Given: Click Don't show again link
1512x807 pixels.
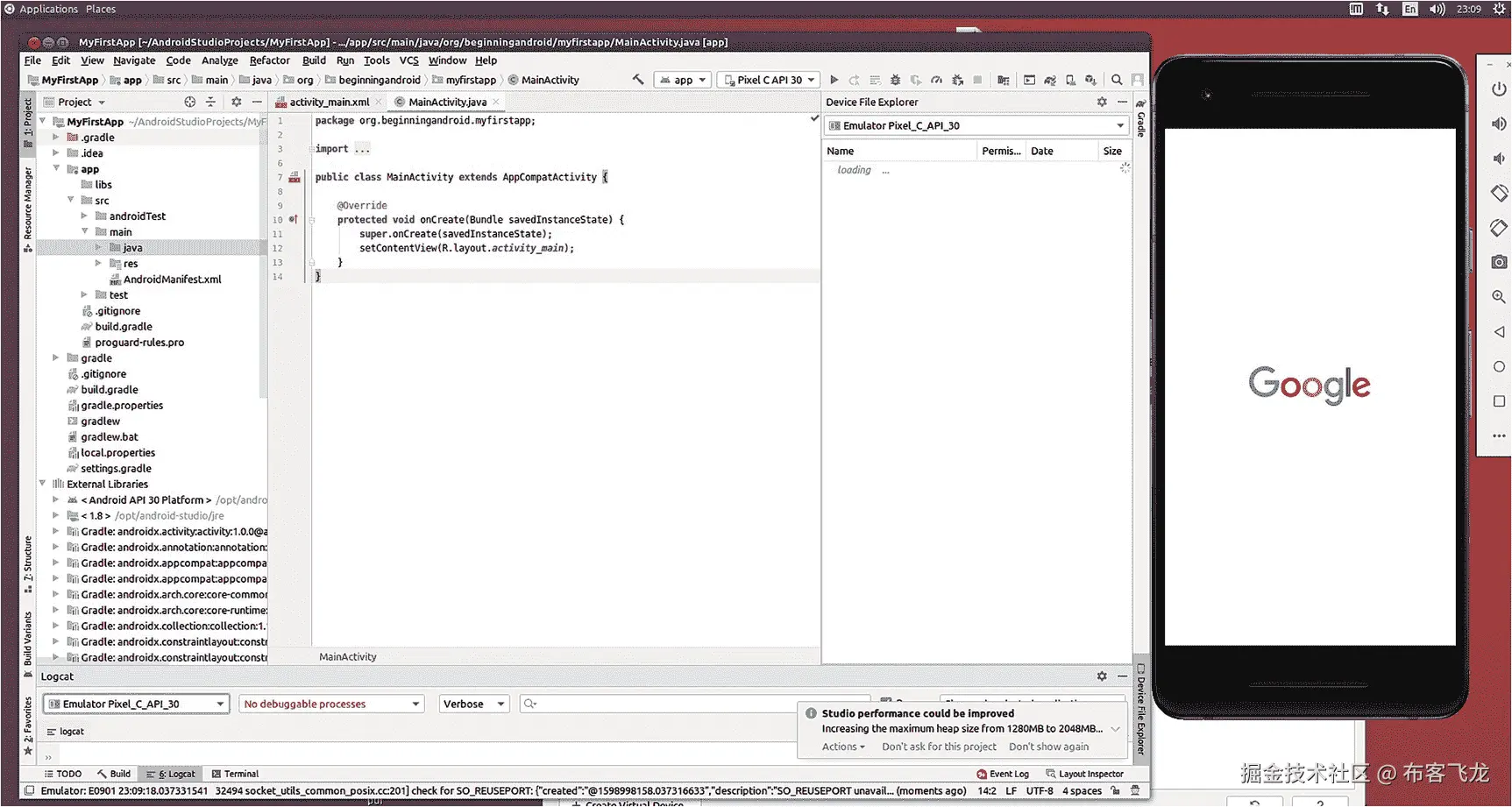Looking at the screenshot, I should click(x=1048, y=747).
